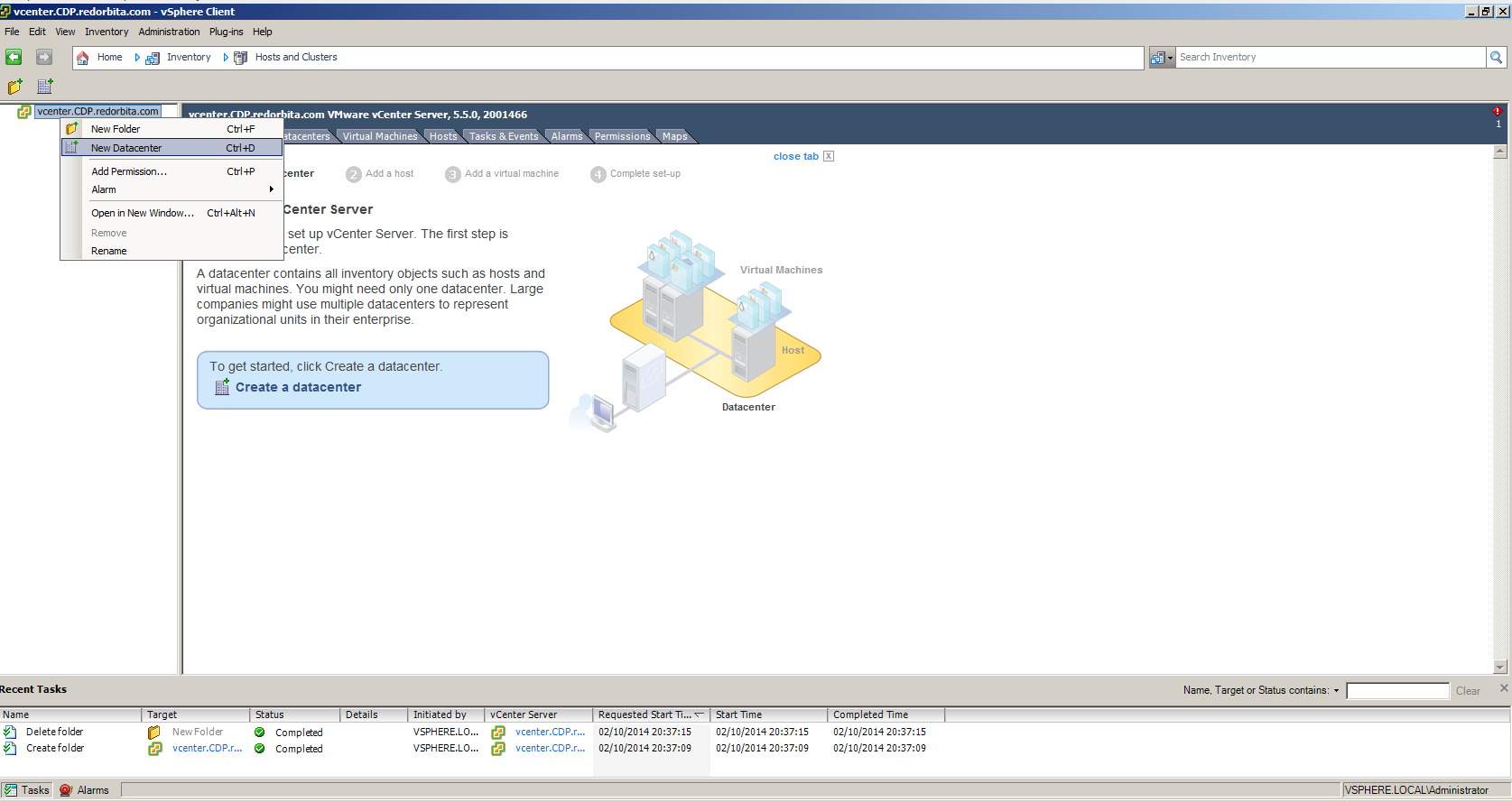Click the scroll up arrow in main pane

coord(1500,152)
